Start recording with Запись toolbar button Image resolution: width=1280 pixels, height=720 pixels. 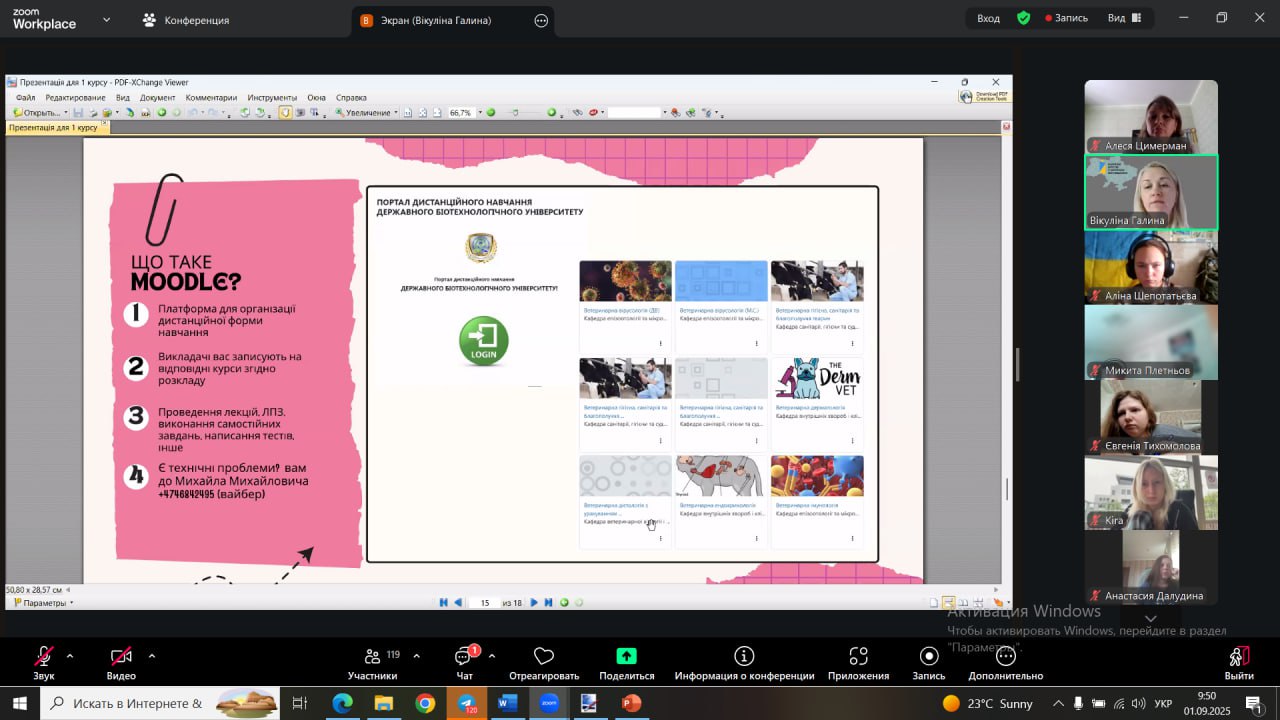point(929,663)
